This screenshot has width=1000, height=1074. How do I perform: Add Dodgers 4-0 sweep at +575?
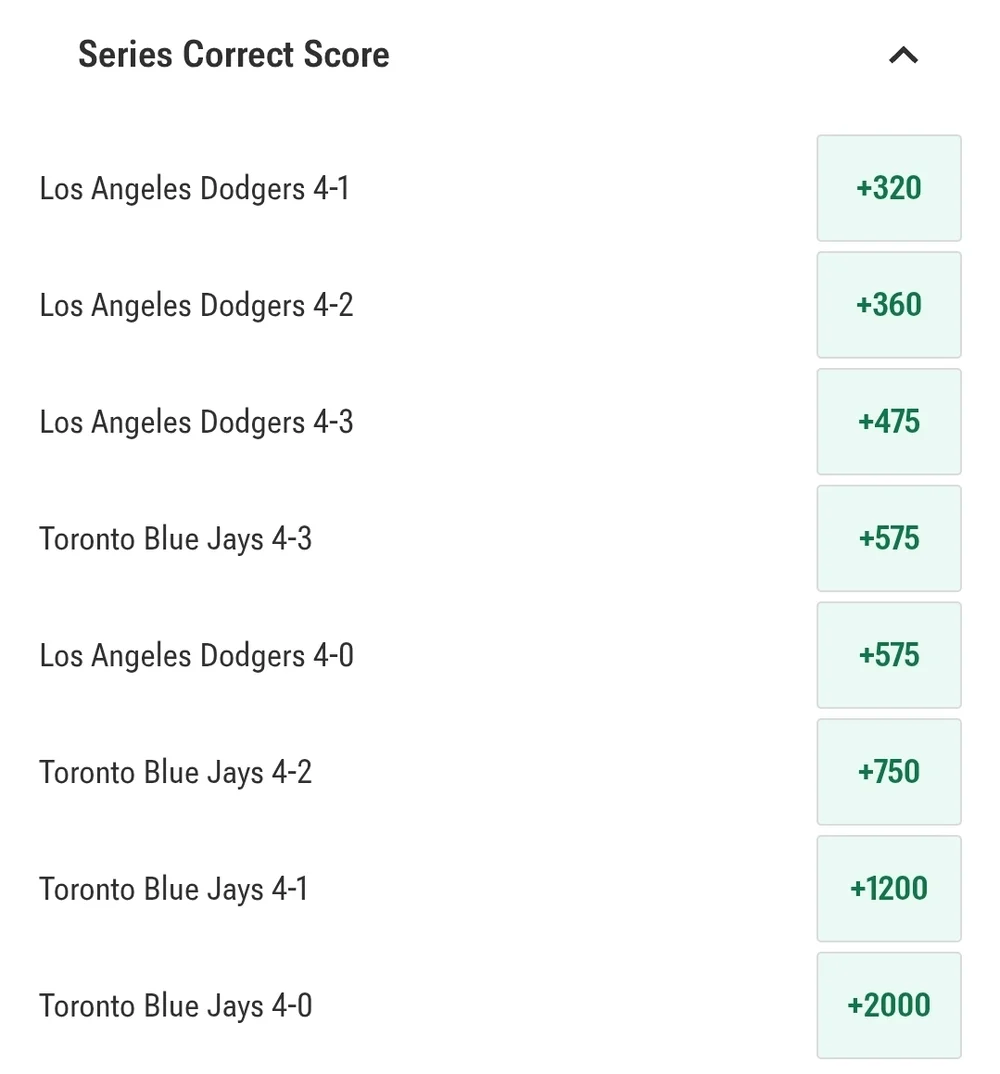pos(888,655)
